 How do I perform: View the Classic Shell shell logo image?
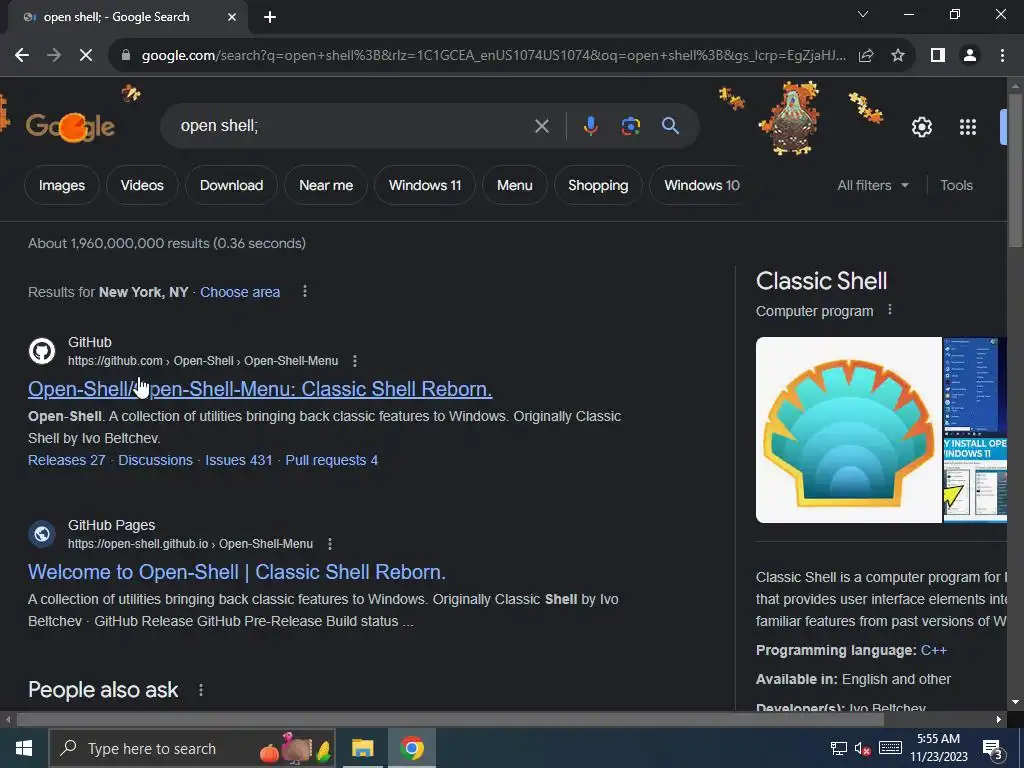(x=848, y=430)
